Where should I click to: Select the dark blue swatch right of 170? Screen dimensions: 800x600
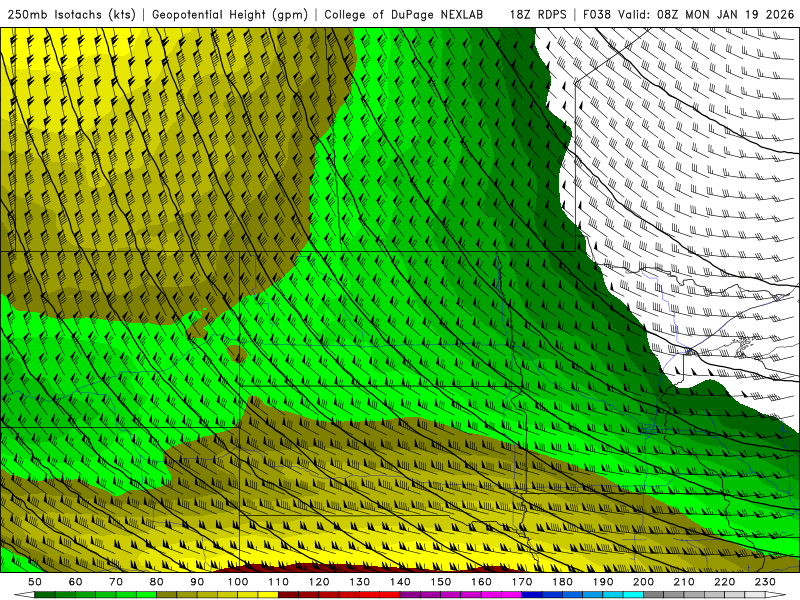532,595
